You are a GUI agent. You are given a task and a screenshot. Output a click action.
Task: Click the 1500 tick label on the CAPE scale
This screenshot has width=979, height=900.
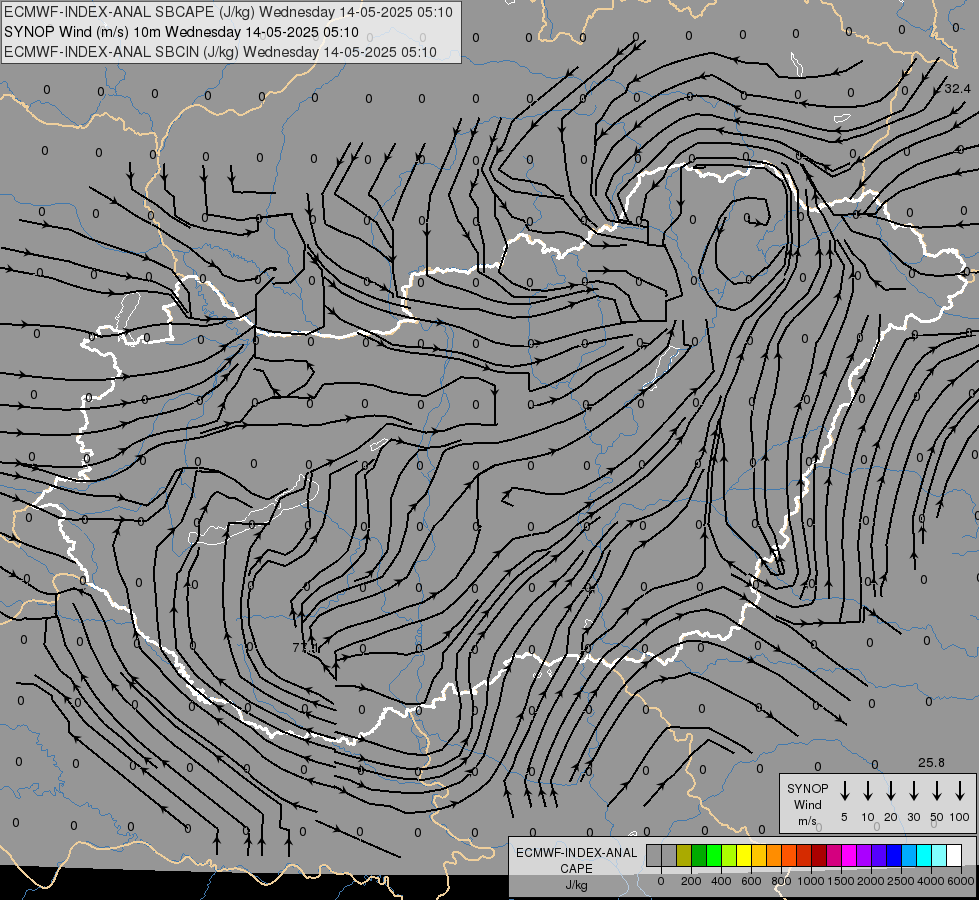(x=841, y=881)
